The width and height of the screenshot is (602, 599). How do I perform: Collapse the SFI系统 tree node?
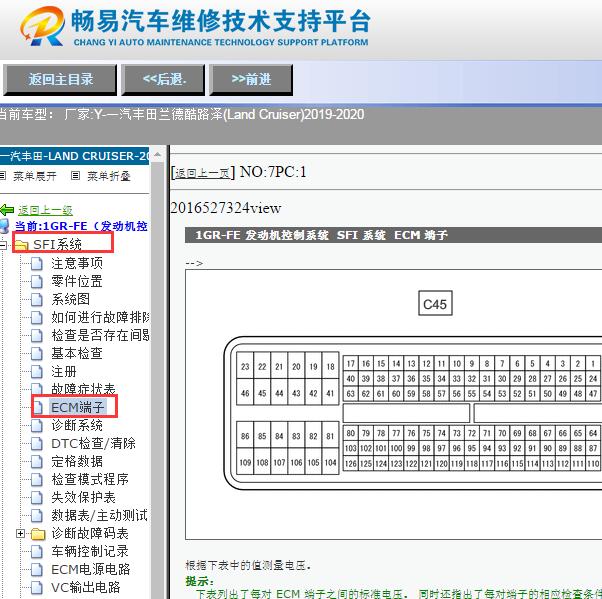tap(3, 245)
